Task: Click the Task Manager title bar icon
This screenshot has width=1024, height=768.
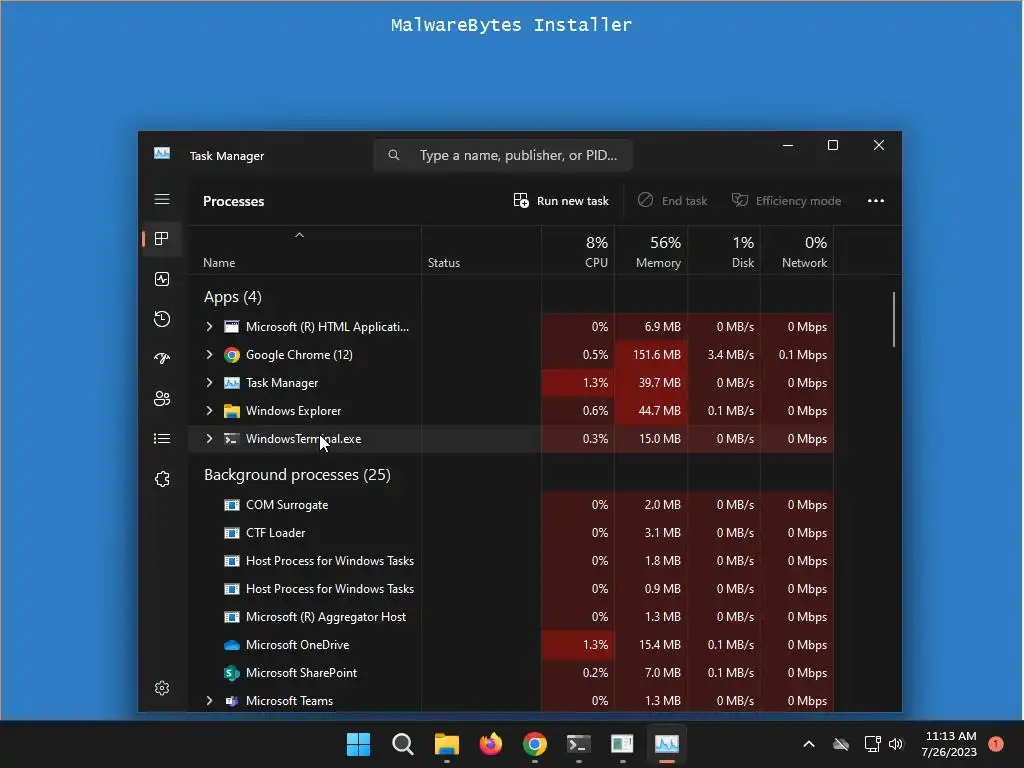Action: point(162,153)
